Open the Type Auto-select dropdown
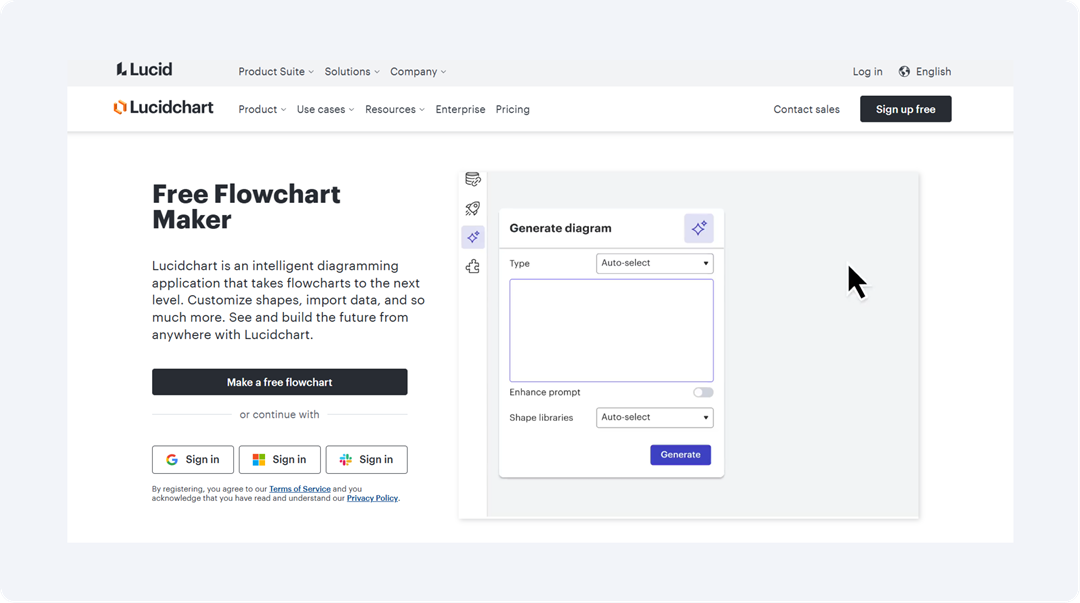1080x603 pixels. 655,263
